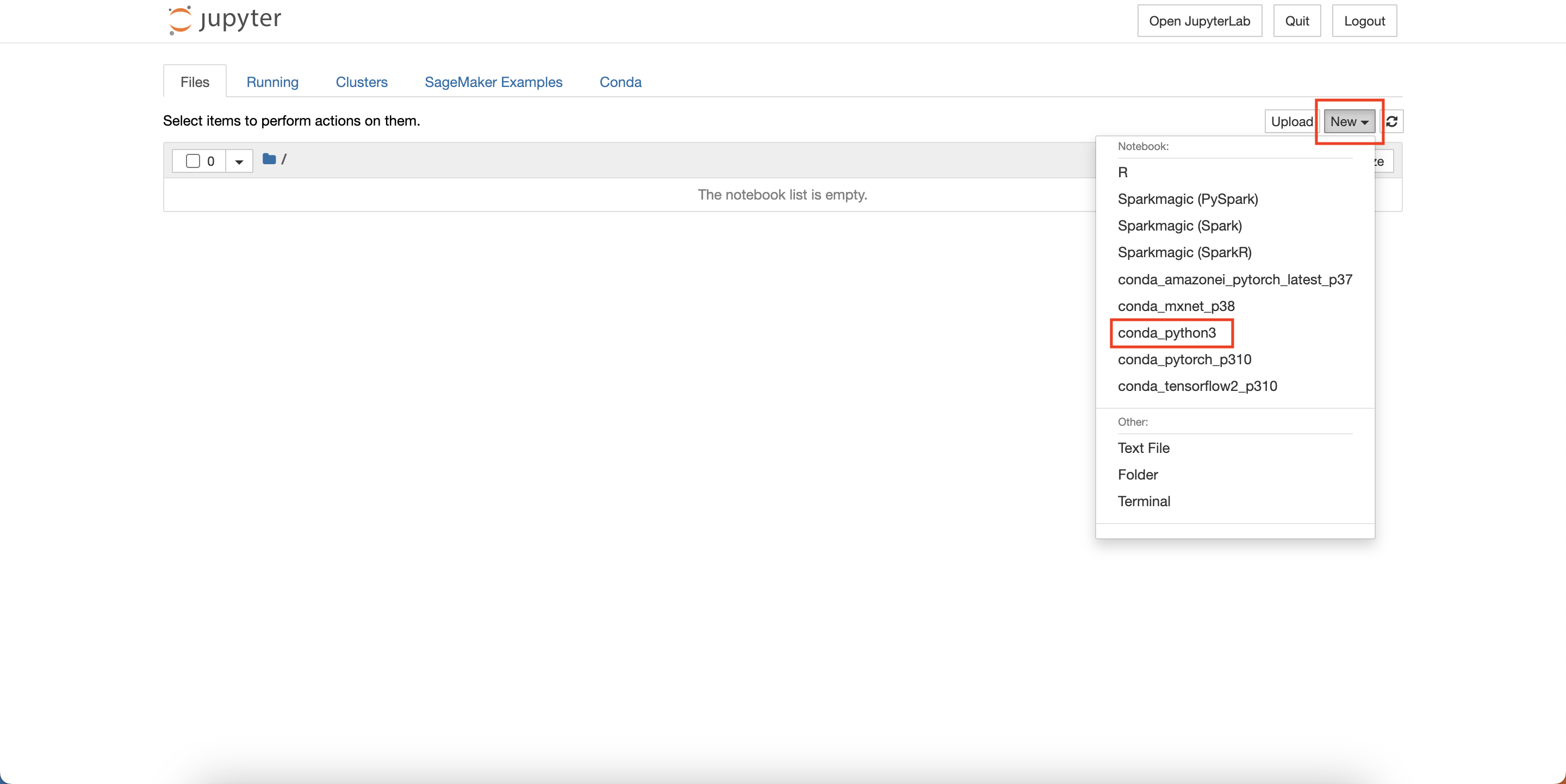Select Sparkmagic (PySpark) notebook option
Screen dimensions: 1566x784
pyautogui.click(x=1187, y=200)
